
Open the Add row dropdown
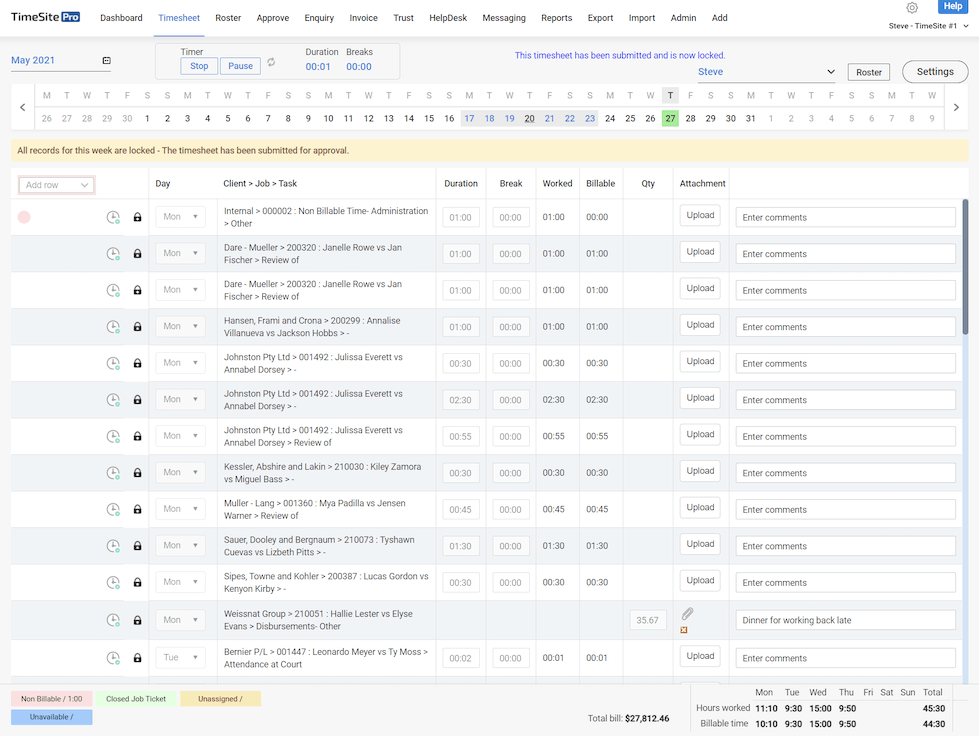point(57,185)
